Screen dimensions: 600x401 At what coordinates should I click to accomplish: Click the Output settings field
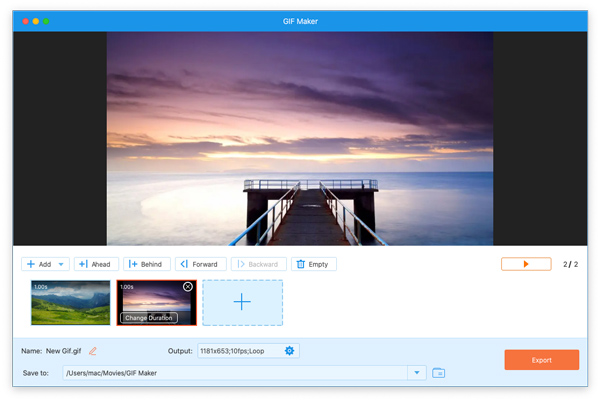[x=248, y=351]
